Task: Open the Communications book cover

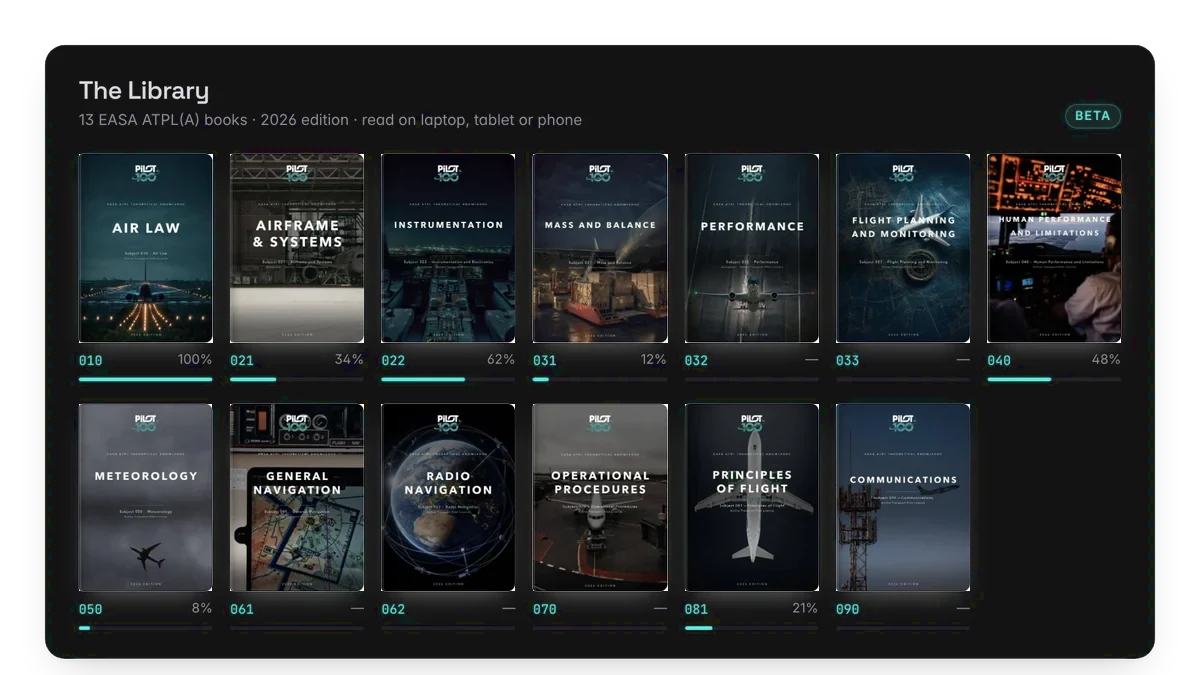Action: tap(903, 498)
